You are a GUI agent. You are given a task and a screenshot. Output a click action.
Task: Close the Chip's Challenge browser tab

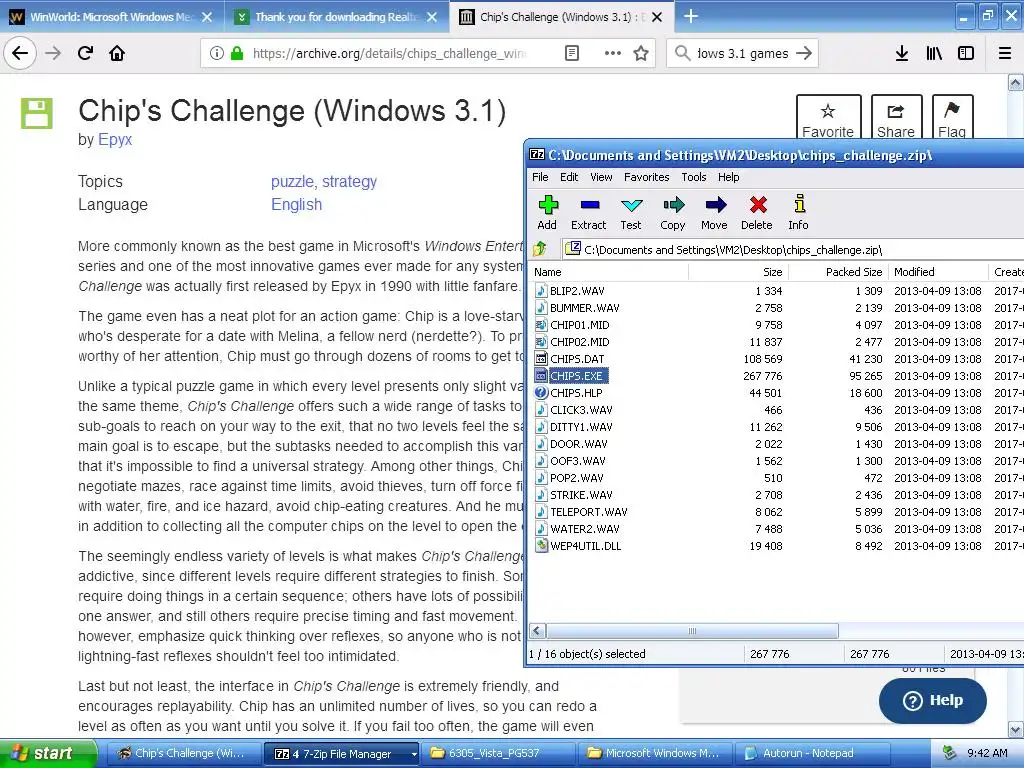[x=658, y=17]
